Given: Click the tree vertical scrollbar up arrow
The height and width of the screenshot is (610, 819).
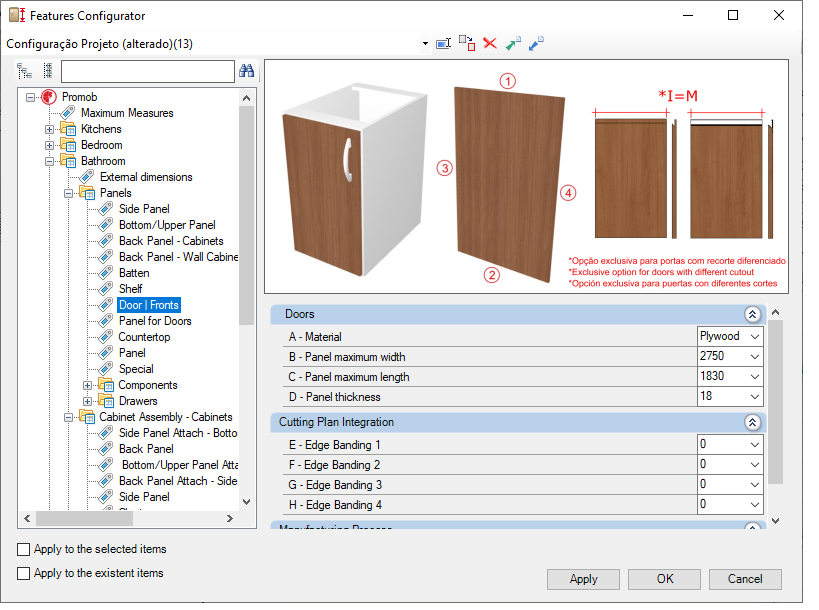Looking at the screenshot, I should point(247,98).
